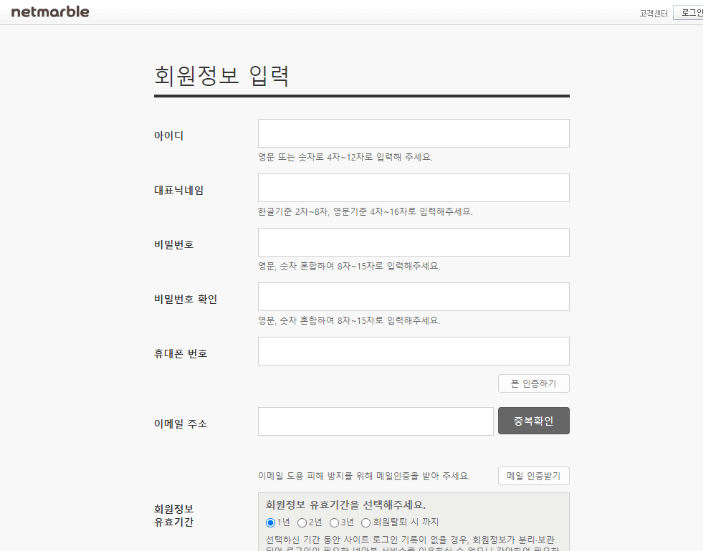703x551 pixels.
Task: Select the 3년 radio option
Action: point(334,523)
